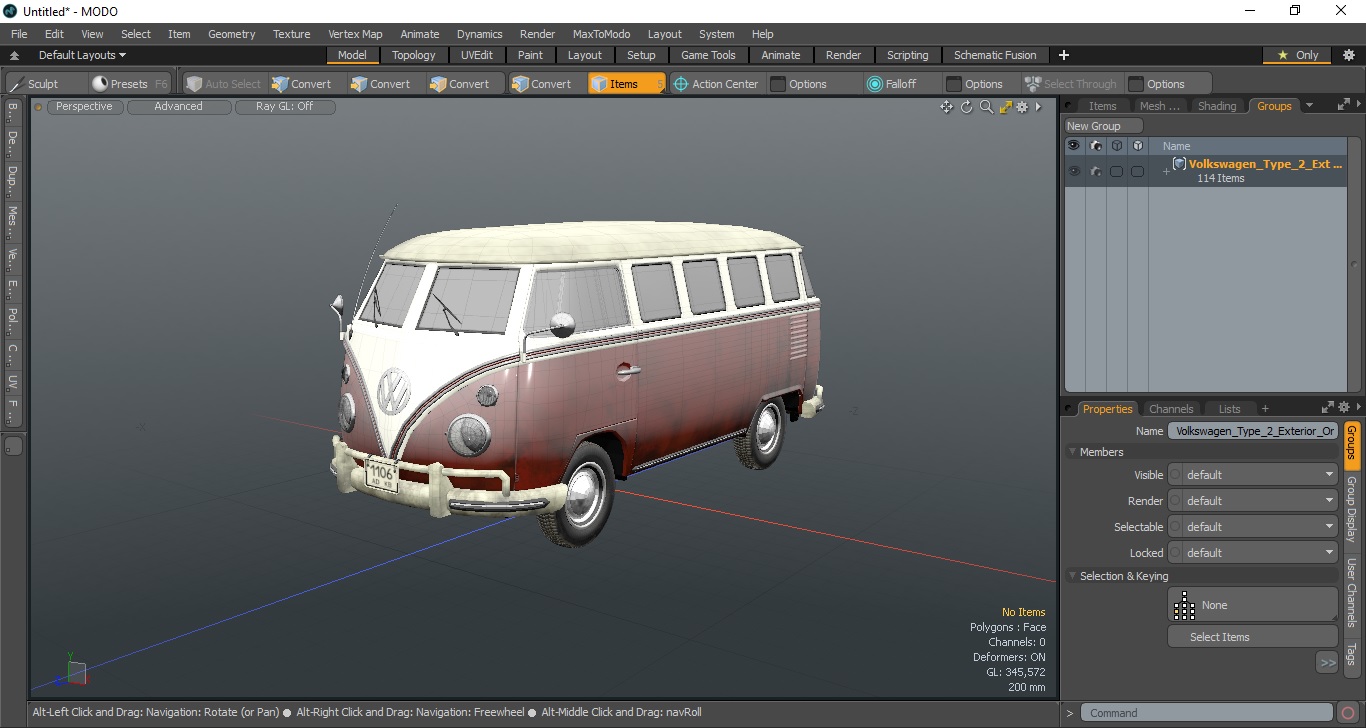
Task: Open viewport settings gear
Action: click(x=1022, y=107)
